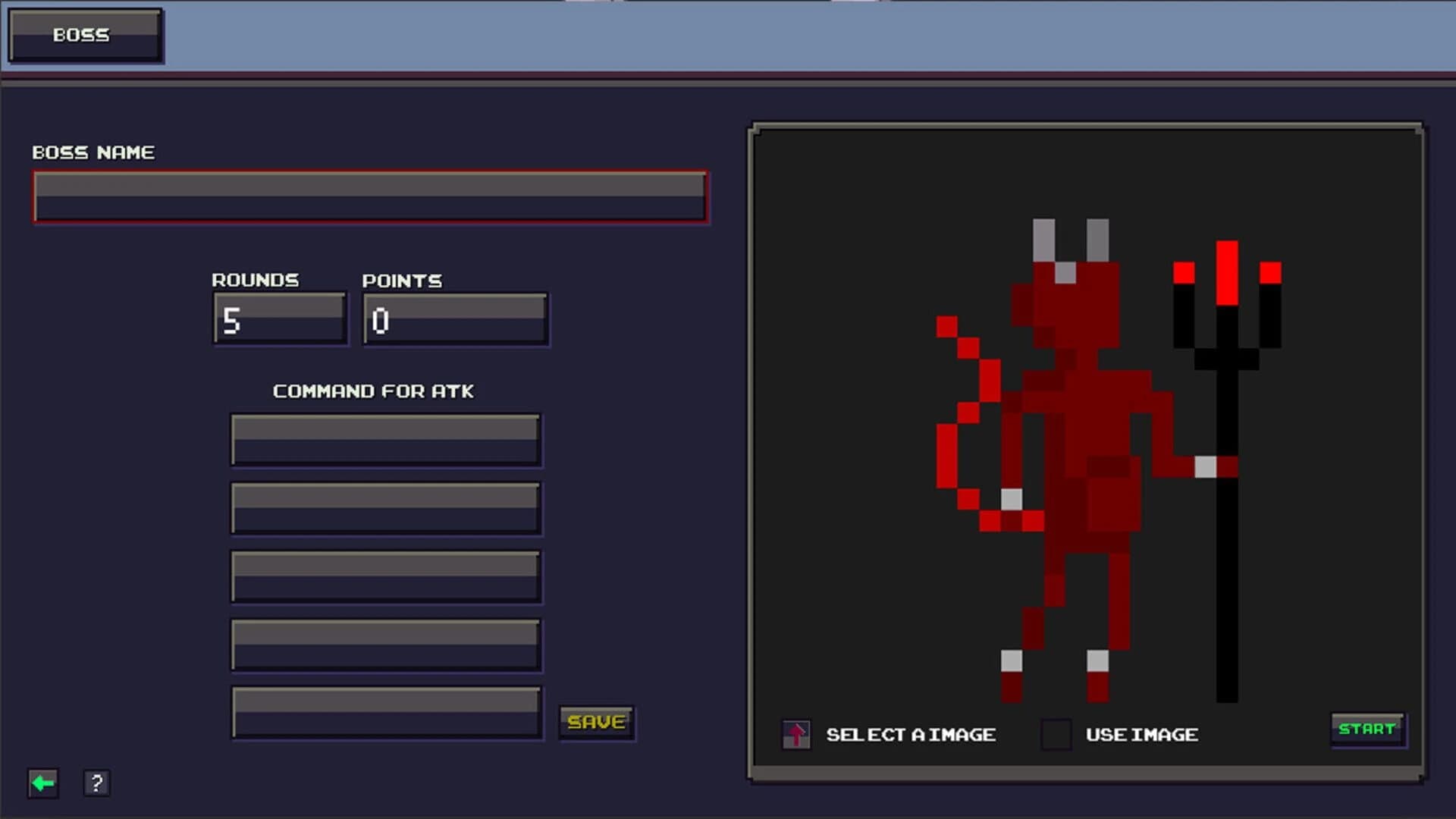
Task: Click the ROUNDS field showing 5
Action: (278, 317)
